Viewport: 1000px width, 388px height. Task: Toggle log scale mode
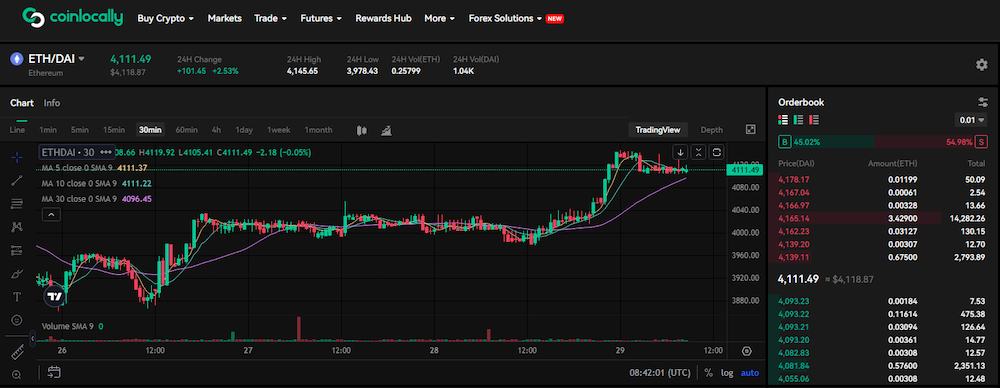pyautogui.click(x=727, y=373)
